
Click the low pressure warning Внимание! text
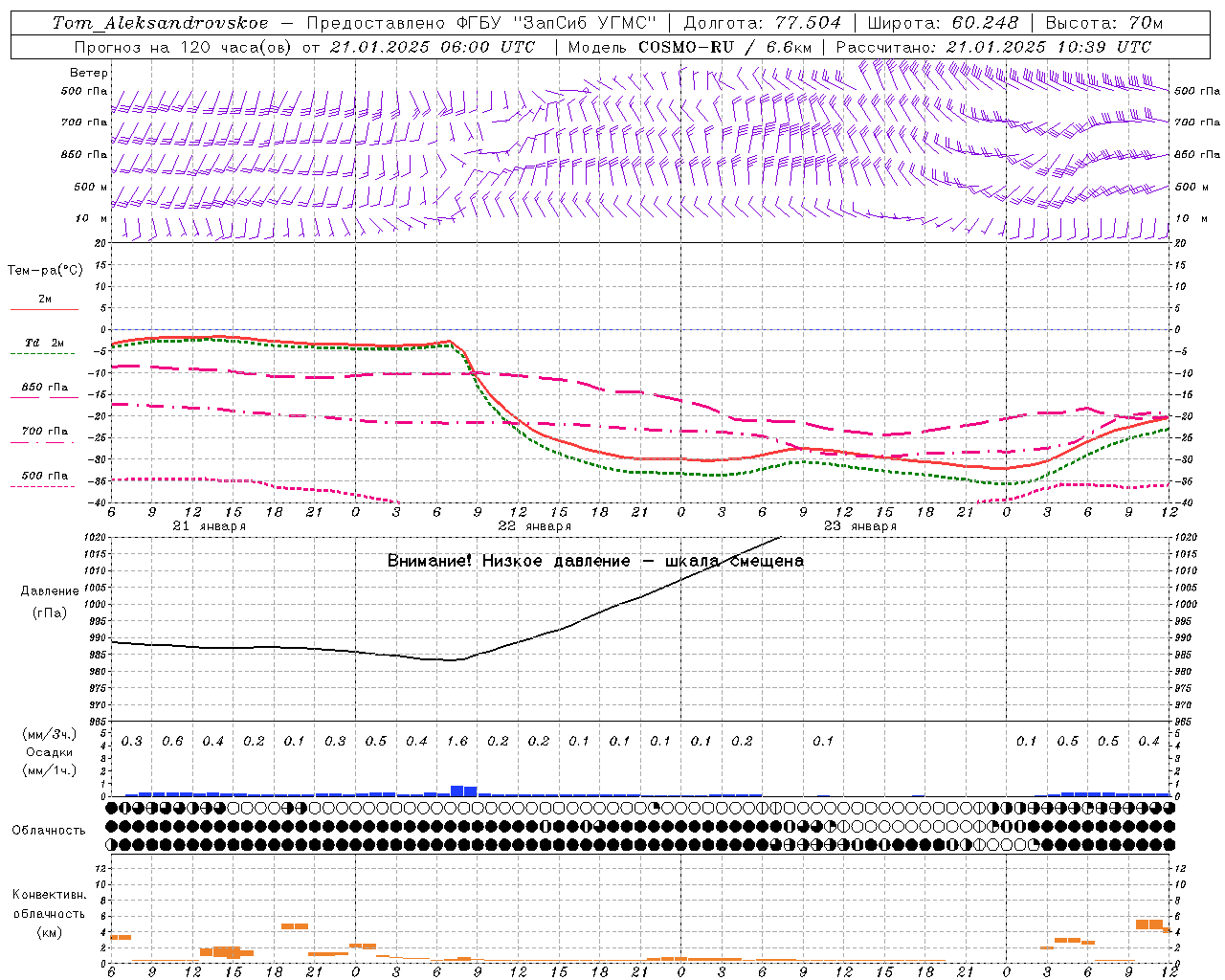coord(595,561)
